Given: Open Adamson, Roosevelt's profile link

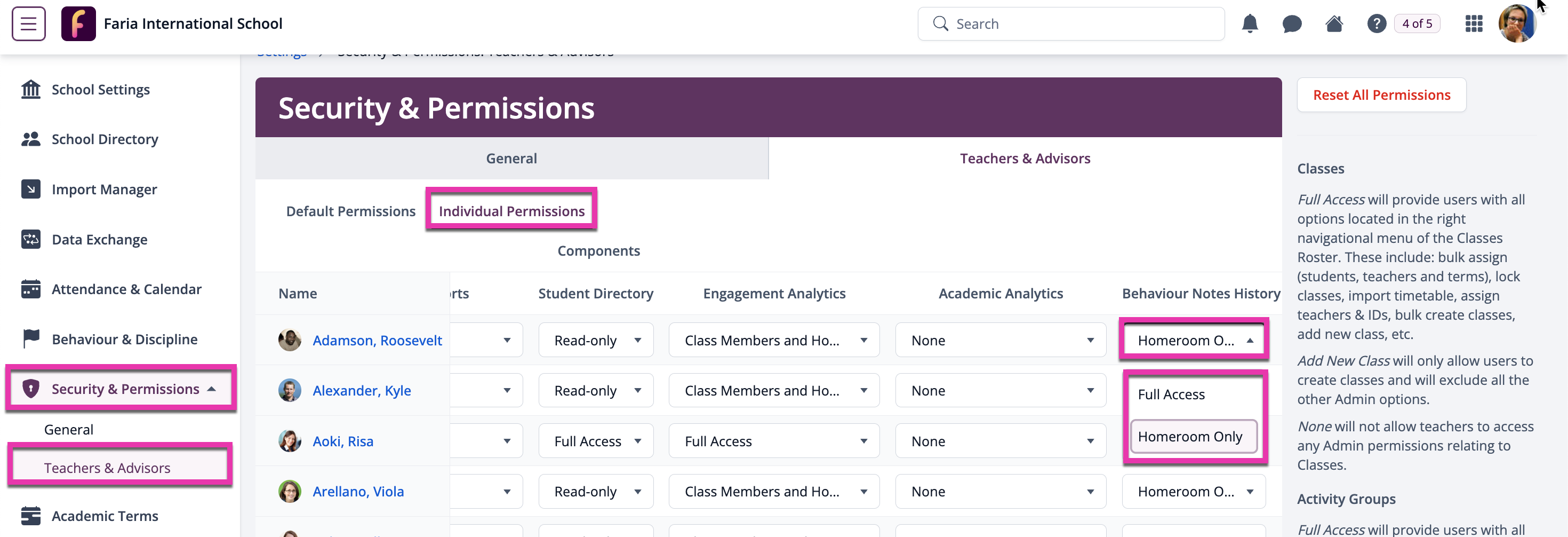Looking at the screenshot, I should pos(377,341).
